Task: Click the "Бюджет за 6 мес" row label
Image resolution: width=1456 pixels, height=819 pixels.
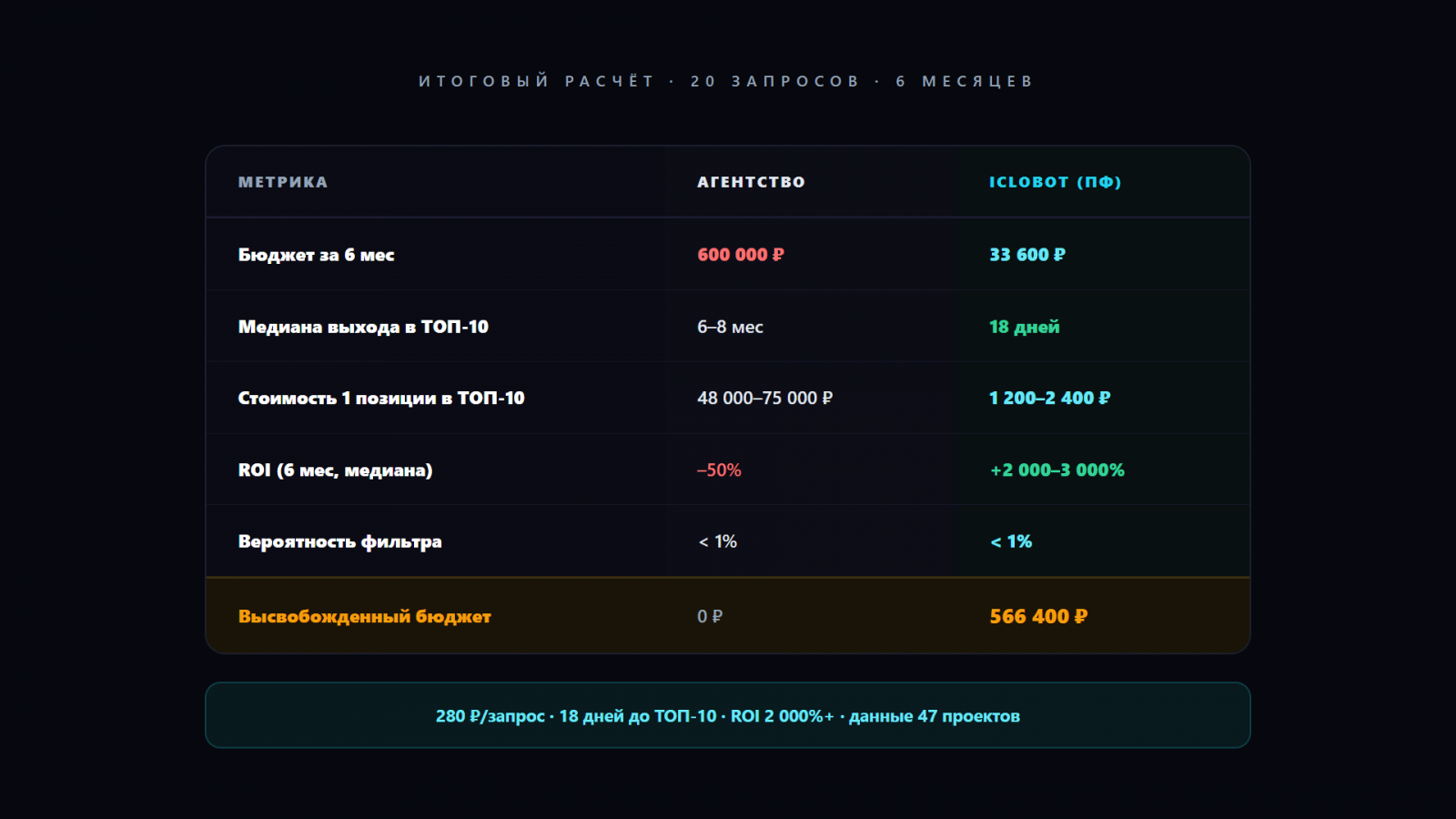Action: 316,255
